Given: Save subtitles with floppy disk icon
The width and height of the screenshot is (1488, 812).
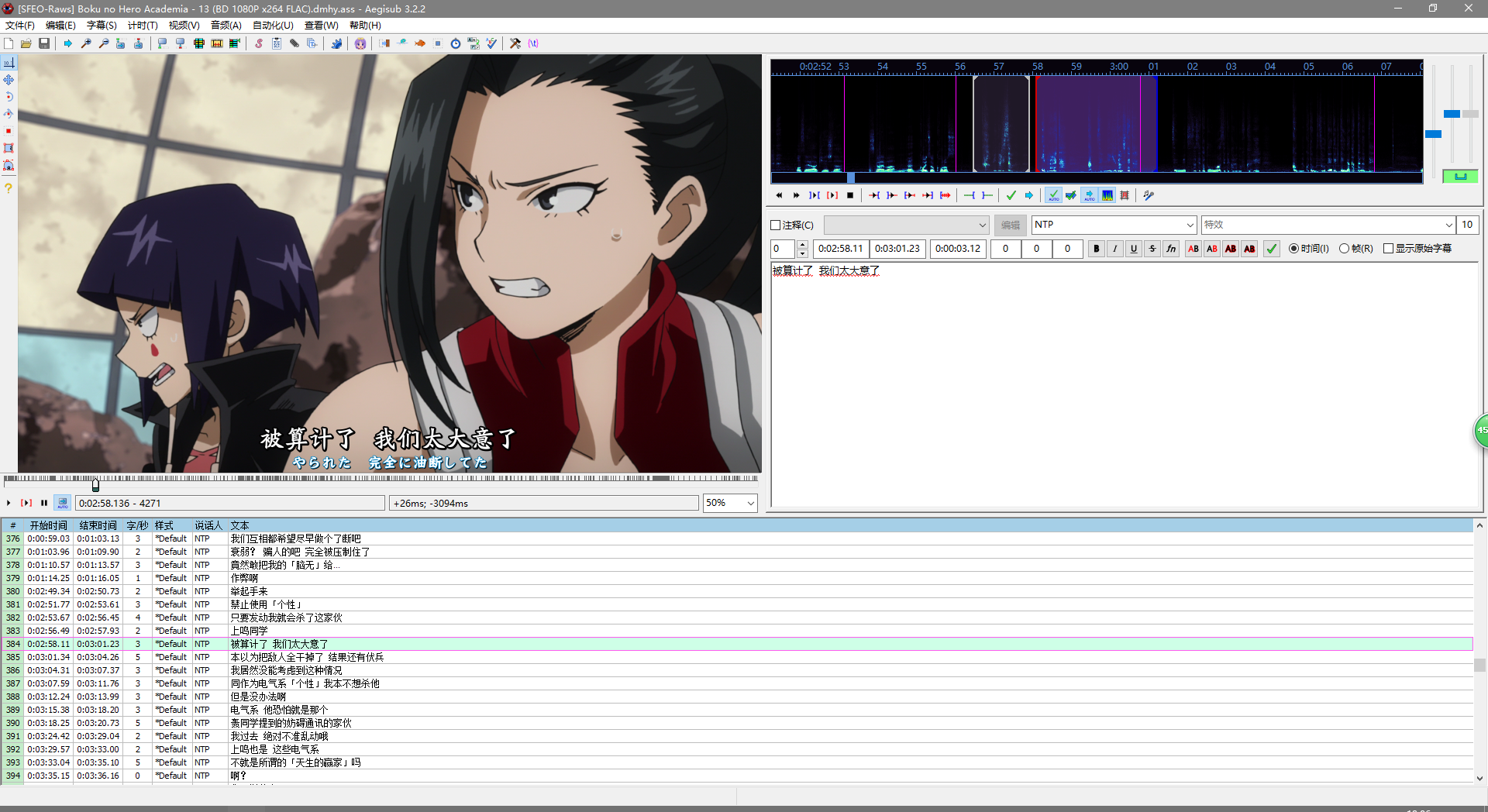Looking at the screenshot, I should click(x=44, y=43).
